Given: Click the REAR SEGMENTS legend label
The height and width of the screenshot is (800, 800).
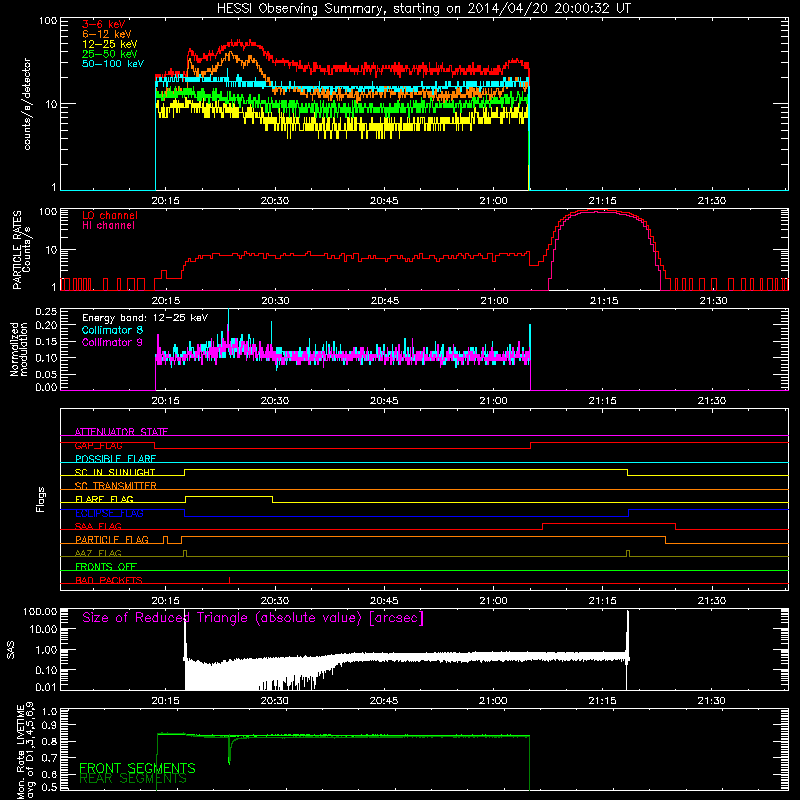Looking at the screenshot, I should tap(133, 779).
